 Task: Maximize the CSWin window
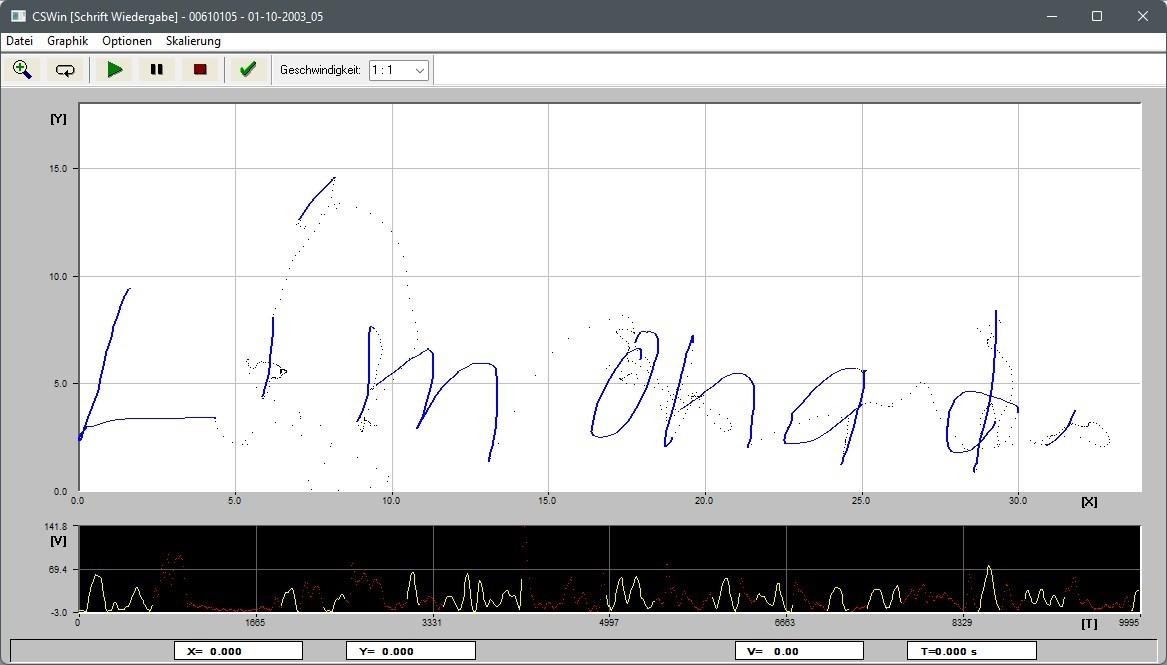pyautogui.click(x=1096, y=16)
